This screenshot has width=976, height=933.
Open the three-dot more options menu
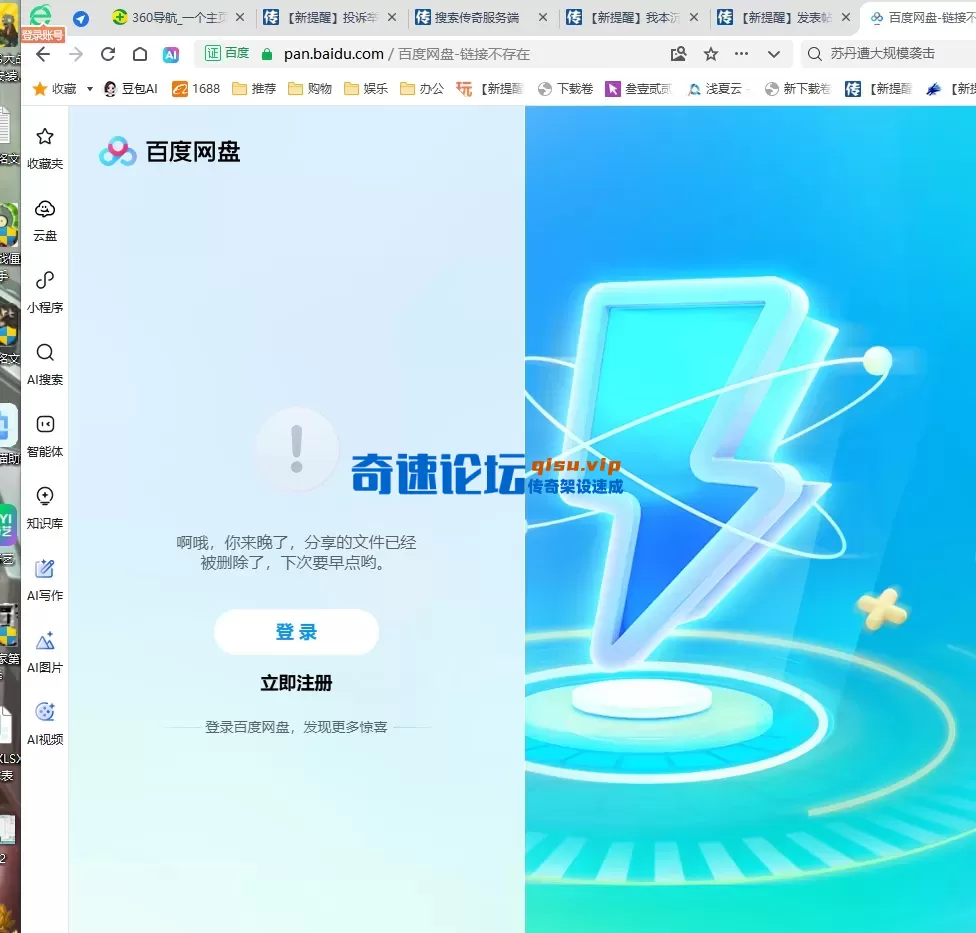[x=741, y=54]
